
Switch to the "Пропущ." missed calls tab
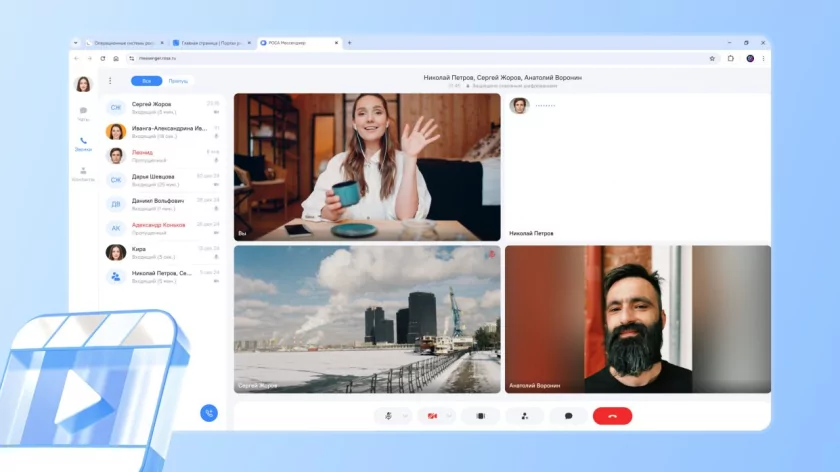[178, 81]
